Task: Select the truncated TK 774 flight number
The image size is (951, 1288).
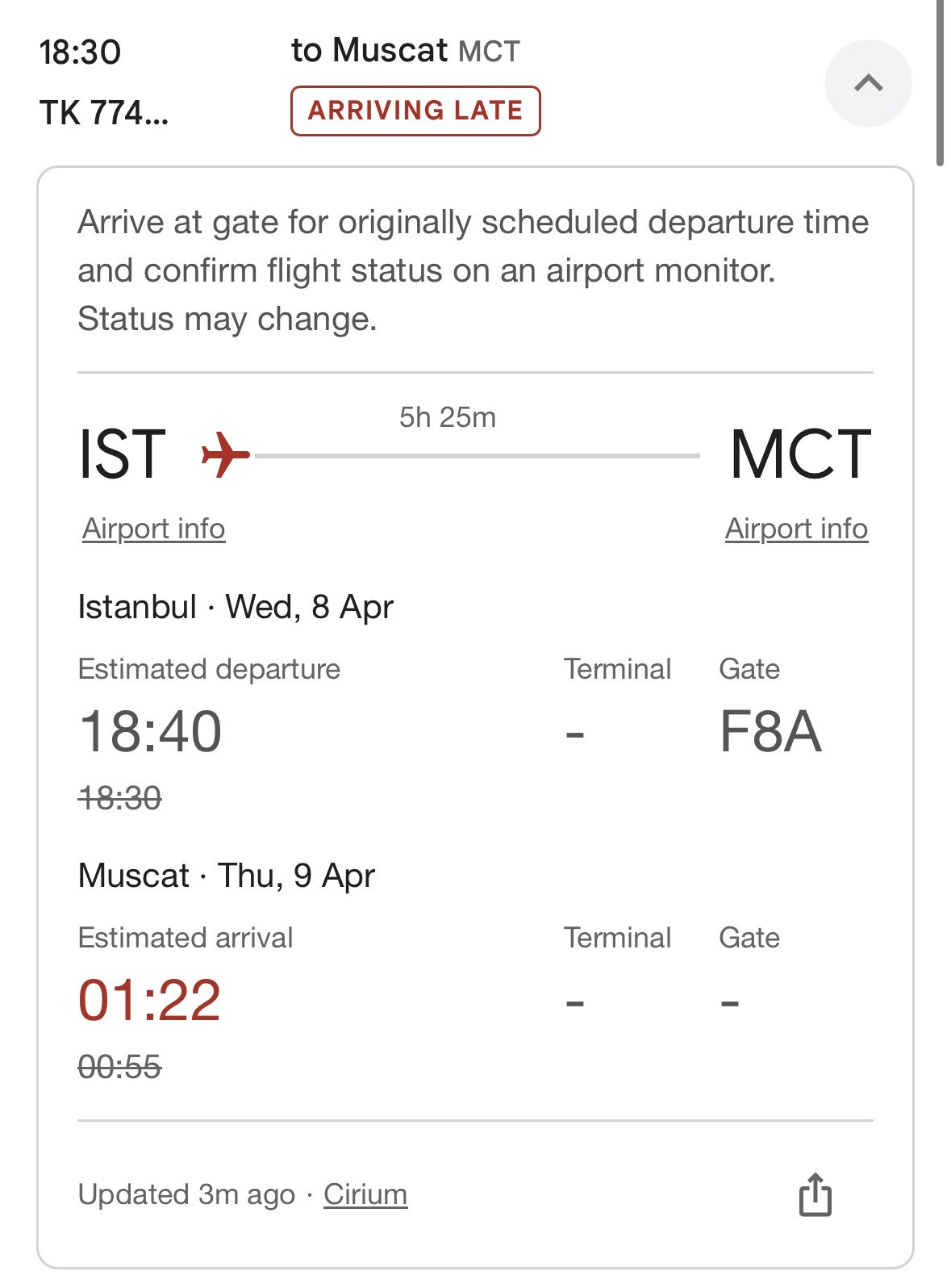Action: point(104,113)
